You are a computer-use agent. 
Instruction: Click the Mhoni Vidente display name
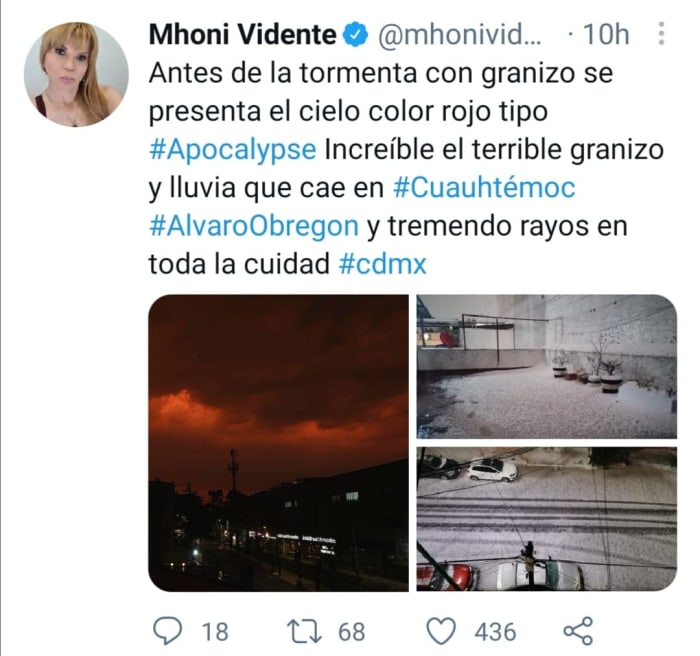pyautogui.click(x=242, y=34)
